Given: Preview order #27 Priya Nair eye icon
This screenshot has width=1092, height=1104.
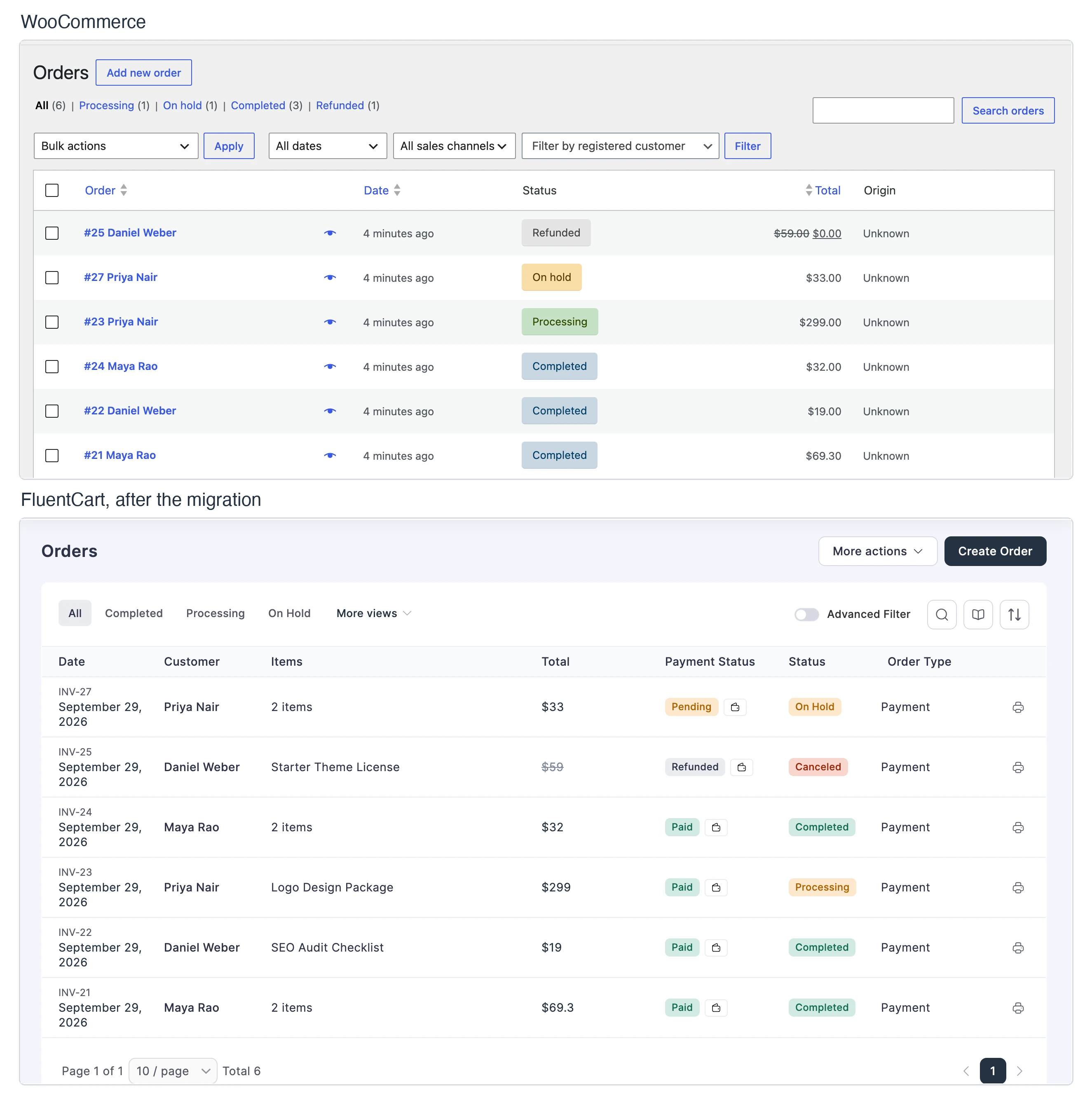Looking at the screenshot, I should (x=330, y=278).
